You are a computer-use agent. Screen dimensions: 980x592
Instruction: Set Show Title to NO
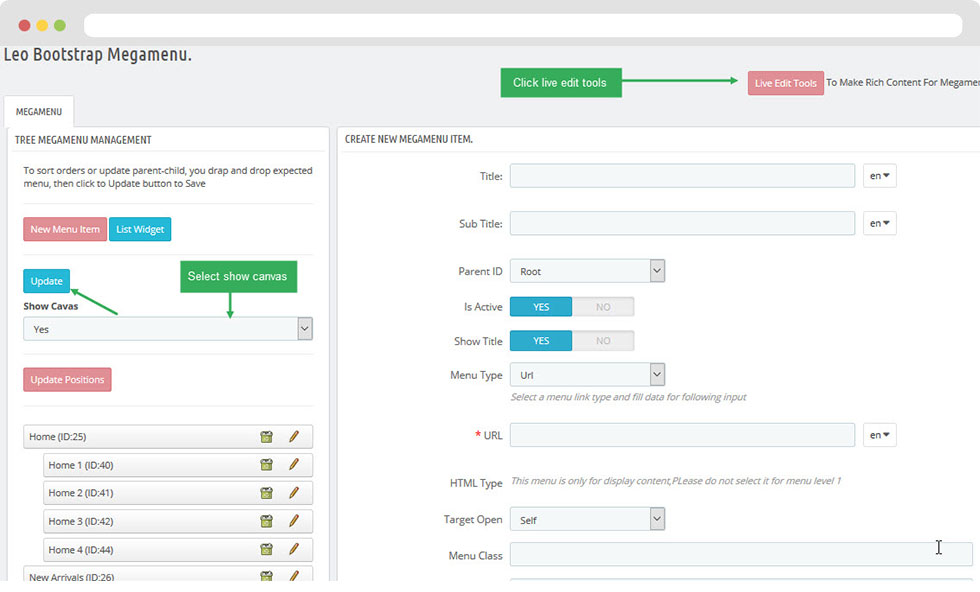[x=603, y=341]
